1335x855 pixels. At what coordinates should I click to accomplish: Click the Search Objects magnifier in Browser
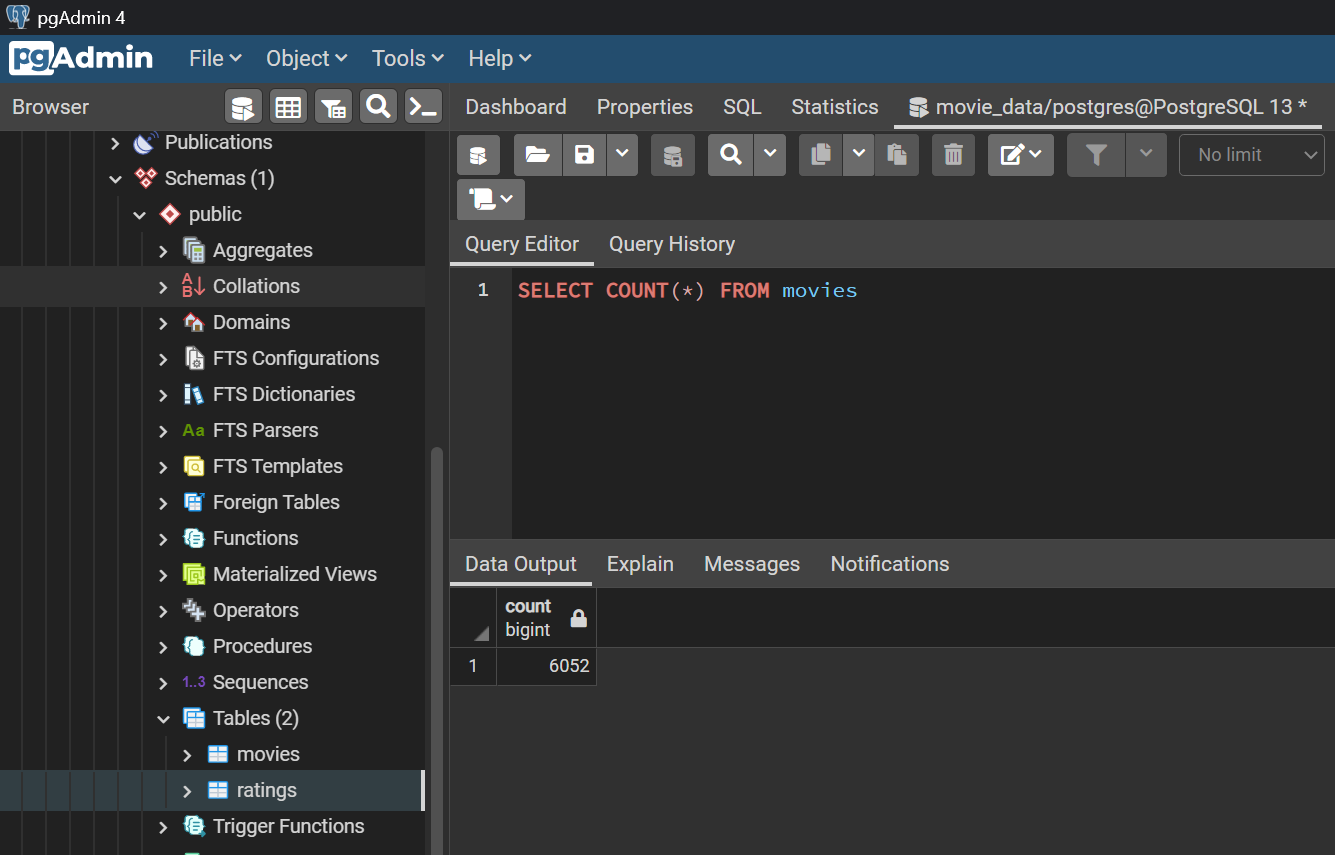point(378,107)
